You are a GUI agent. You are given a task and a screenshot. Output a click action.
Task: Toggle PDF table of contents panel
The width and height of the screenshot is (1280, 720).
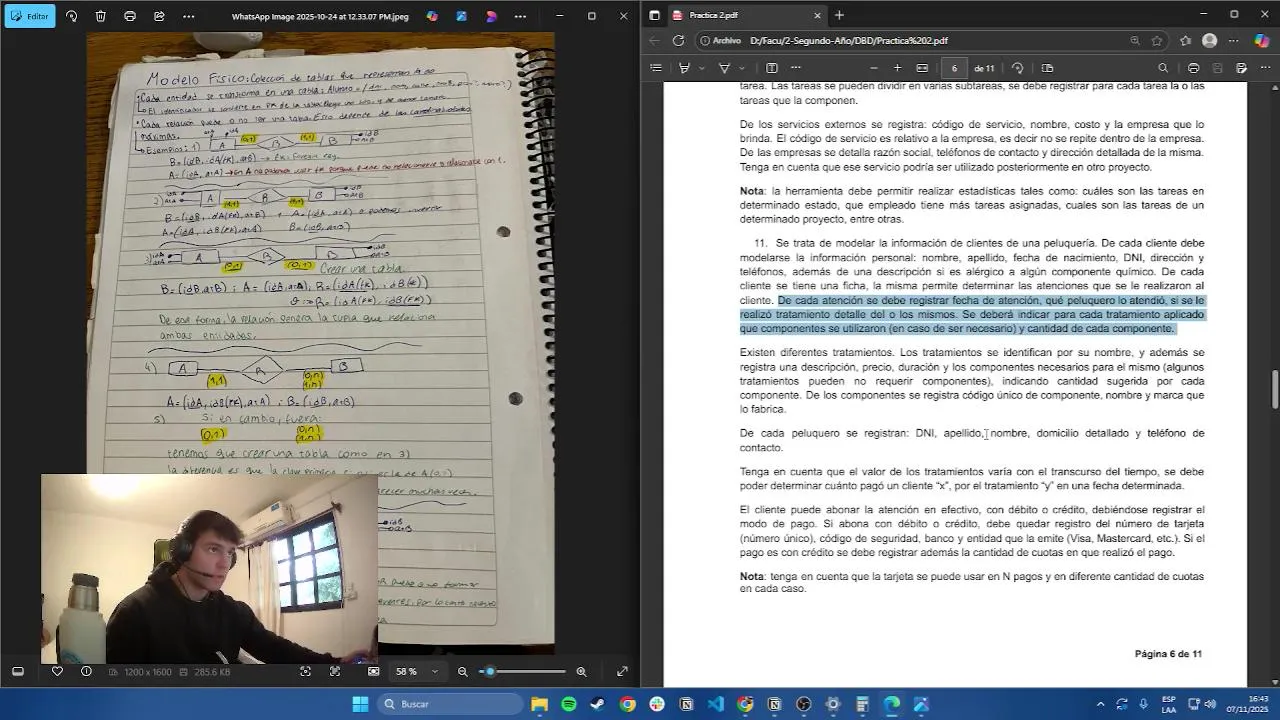coord(655,68)
